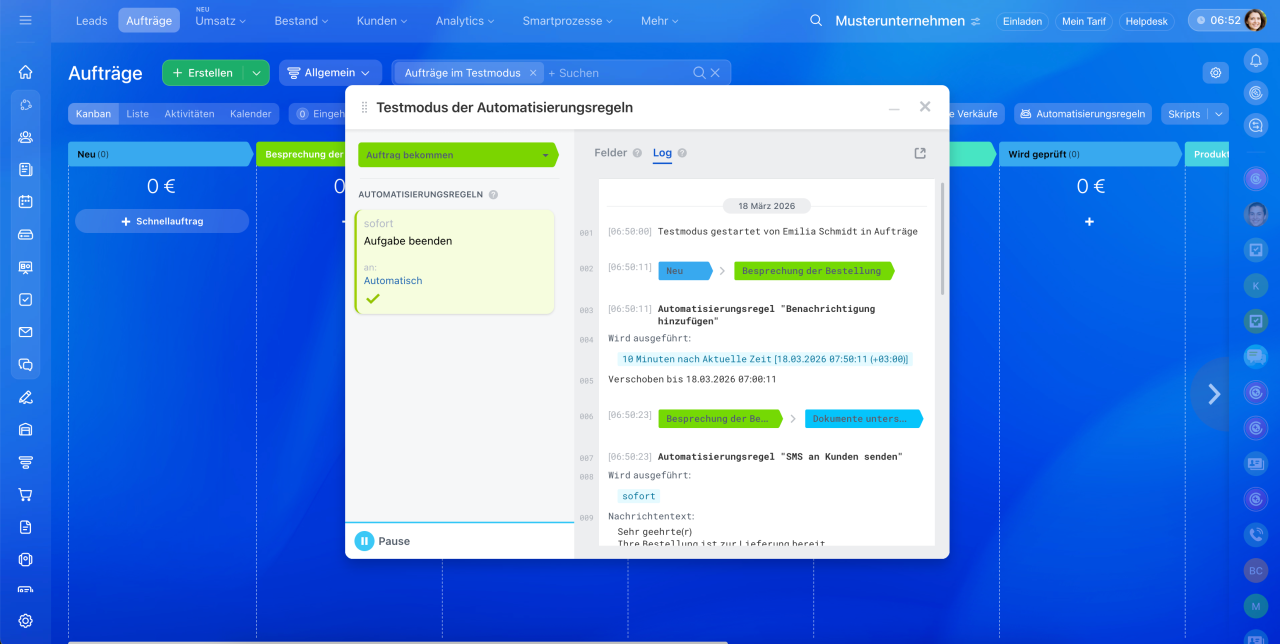1280x644 pixels.
Task: Open the 'Allgemein' pipeline dropdown
Action: point(330,73)
